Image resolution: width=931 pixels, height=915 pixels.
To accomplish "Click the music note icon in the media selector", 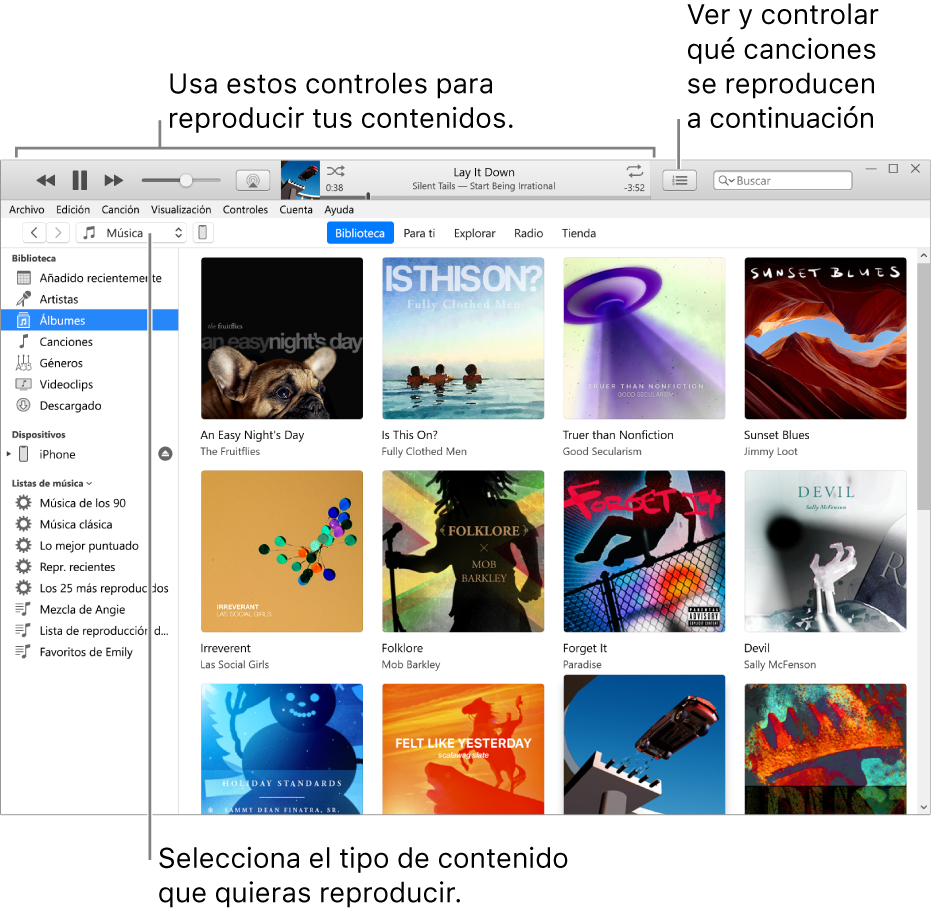I will coord(89,232).
